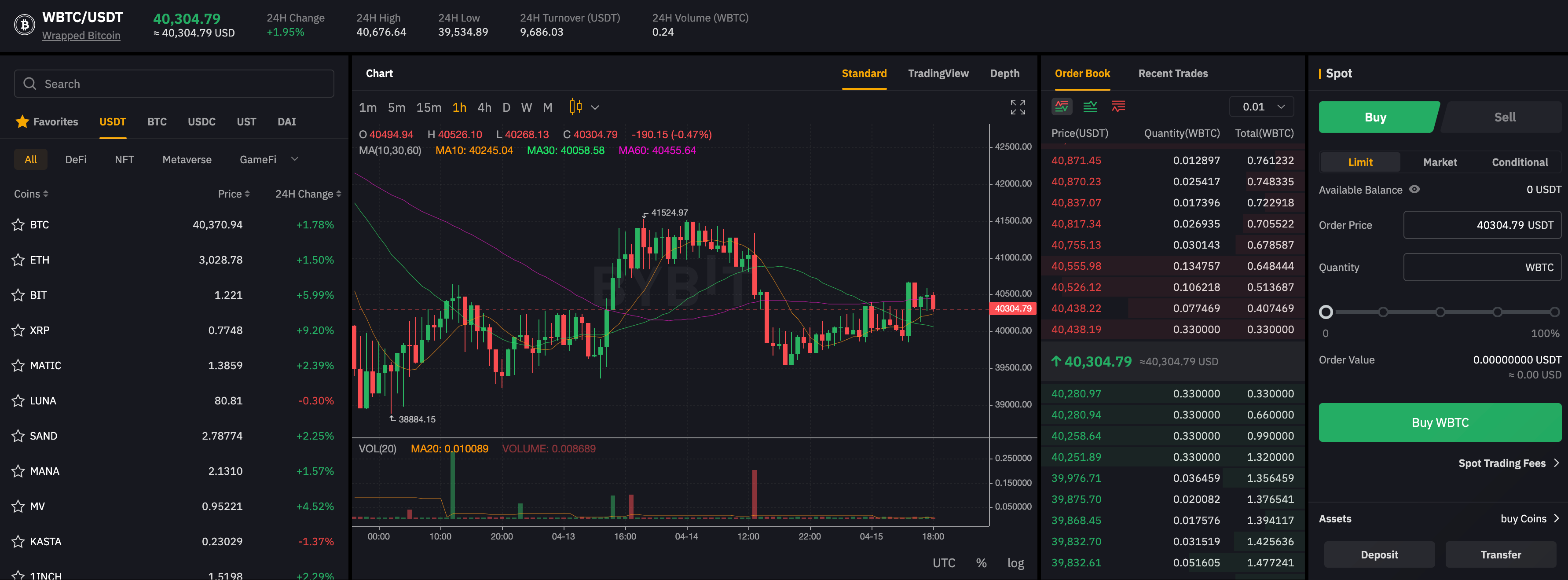The image size is (1568, 580).
Task: Show only buy orders in order book
Action: [x=1090, y=106]
